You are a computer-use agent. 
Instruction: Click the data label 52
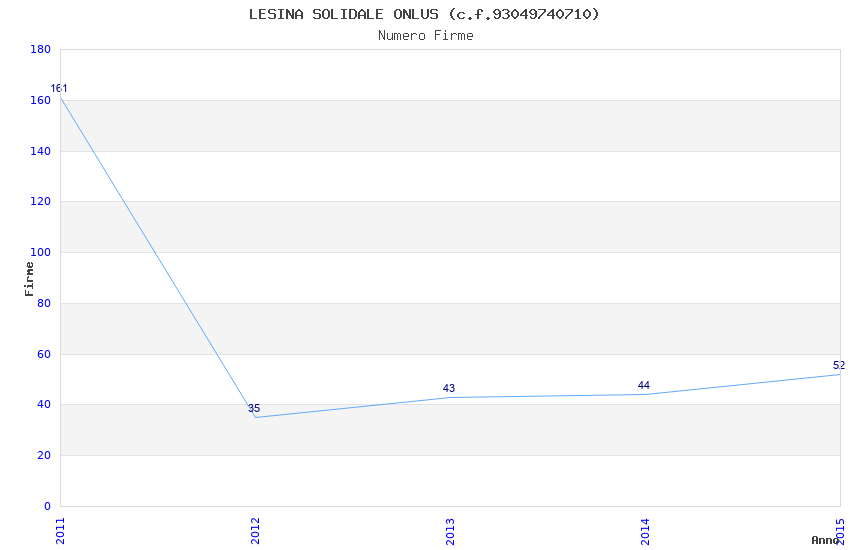pos(839,365)
